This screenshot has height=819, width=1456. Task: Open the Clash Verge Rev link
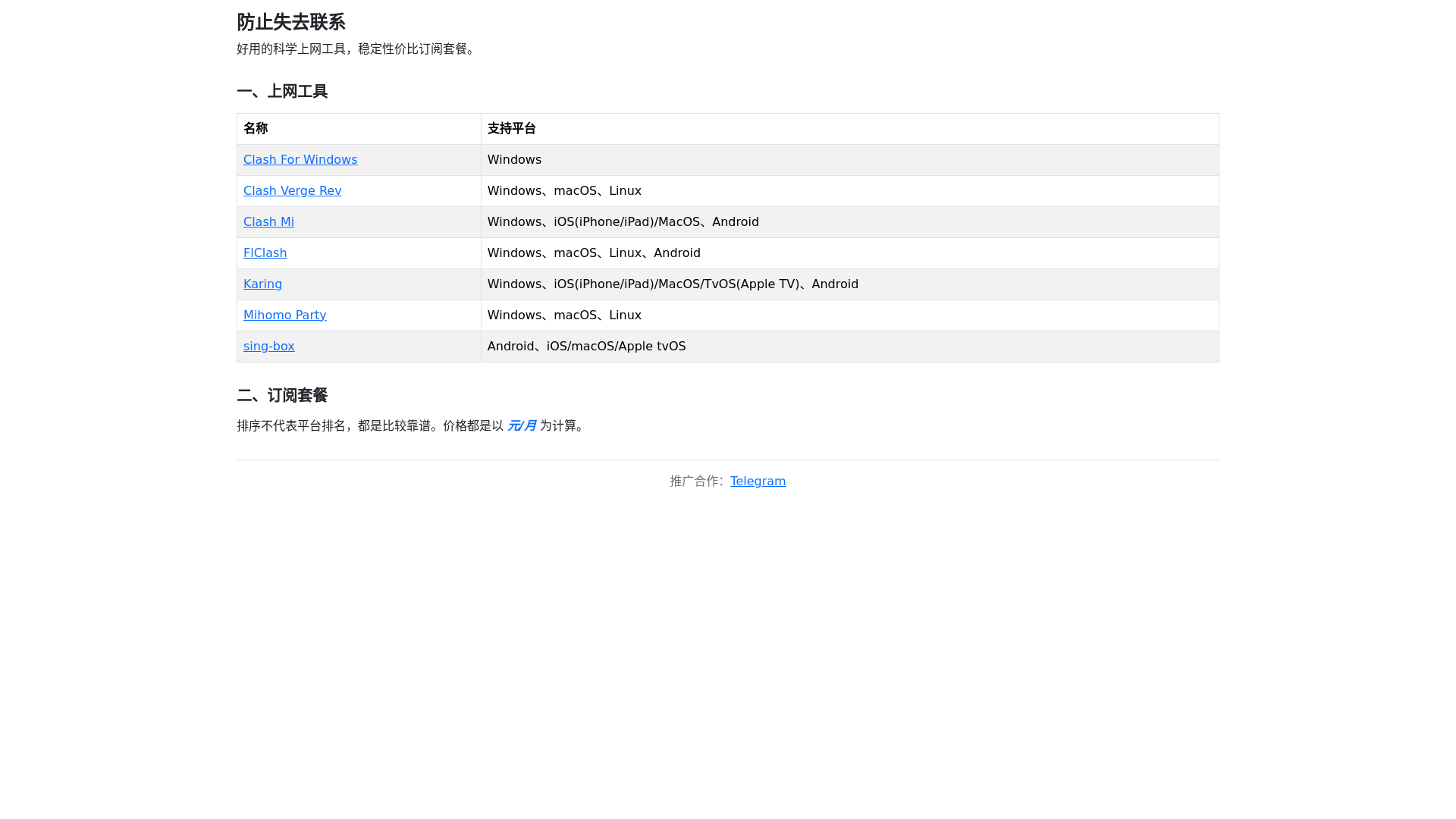point(292,190)
